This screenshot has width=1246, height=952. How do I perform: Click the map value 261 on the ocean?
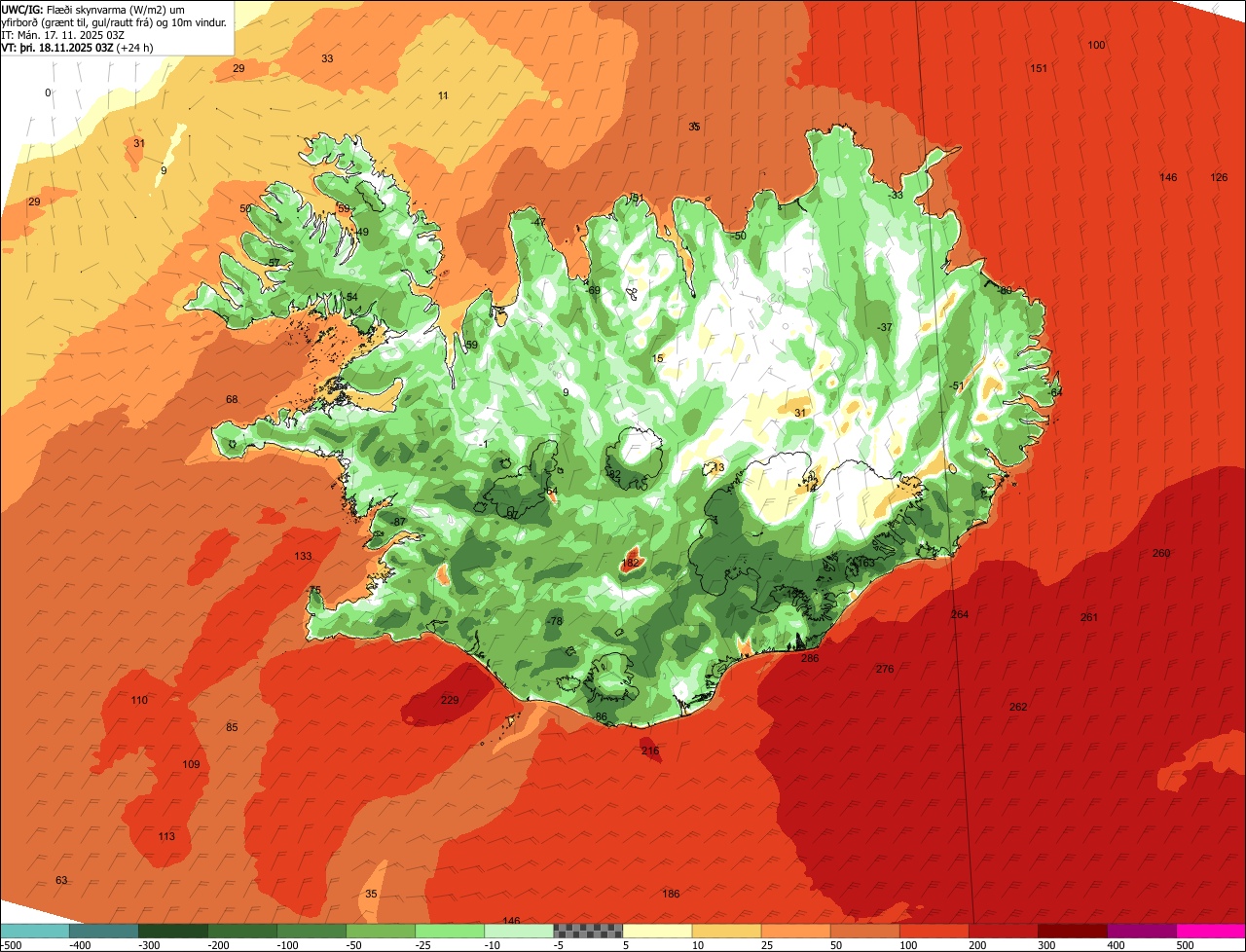1089,617
